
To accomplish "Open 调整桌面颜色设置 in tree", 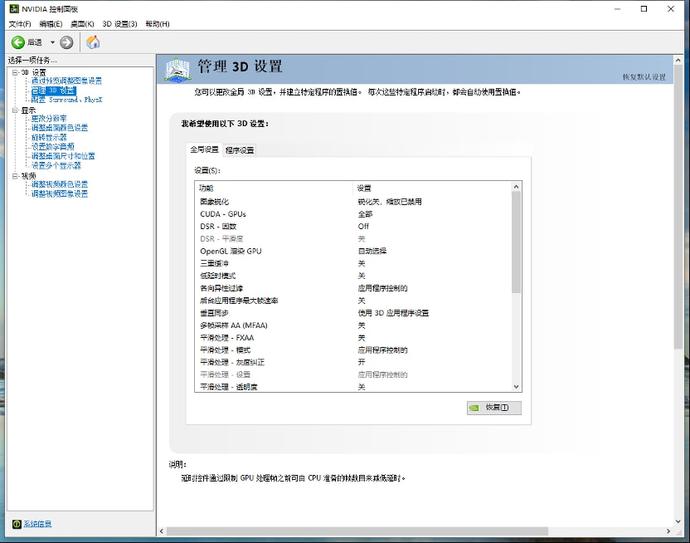I will click(59, 128).
